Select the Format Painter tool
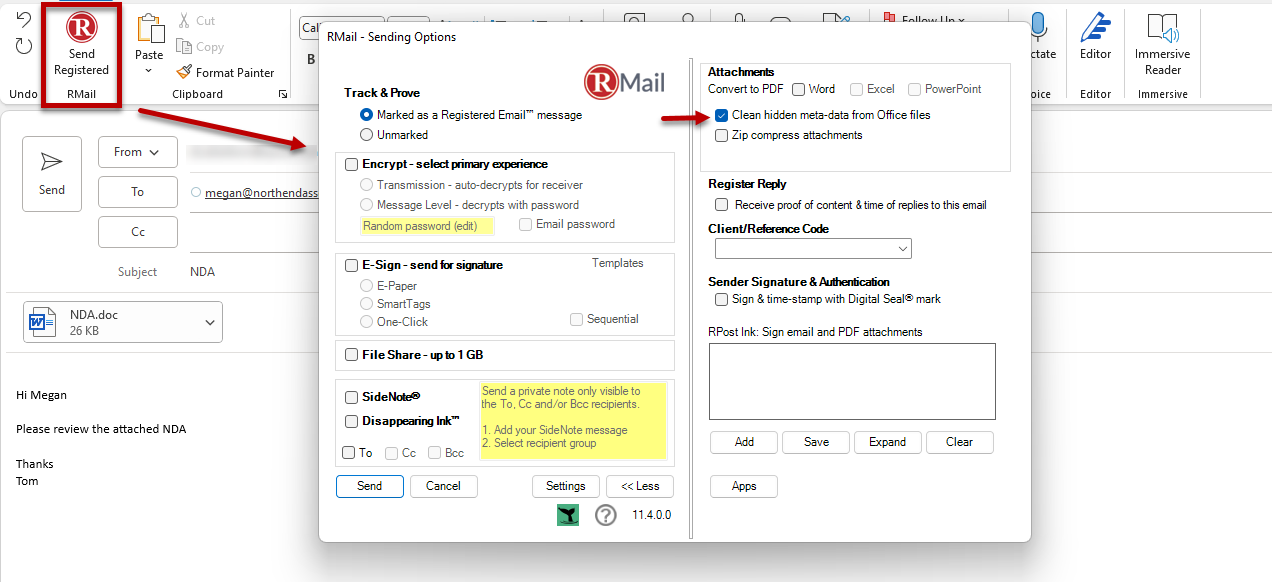The height and width of the screenshot is (582, 1272). (x=226, y=72)
